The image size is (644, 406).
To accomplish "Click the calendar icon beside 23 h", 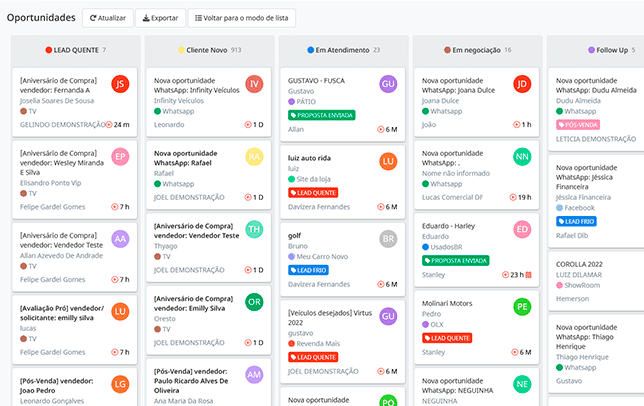I will pyautogui.click(x=529, y=275).
